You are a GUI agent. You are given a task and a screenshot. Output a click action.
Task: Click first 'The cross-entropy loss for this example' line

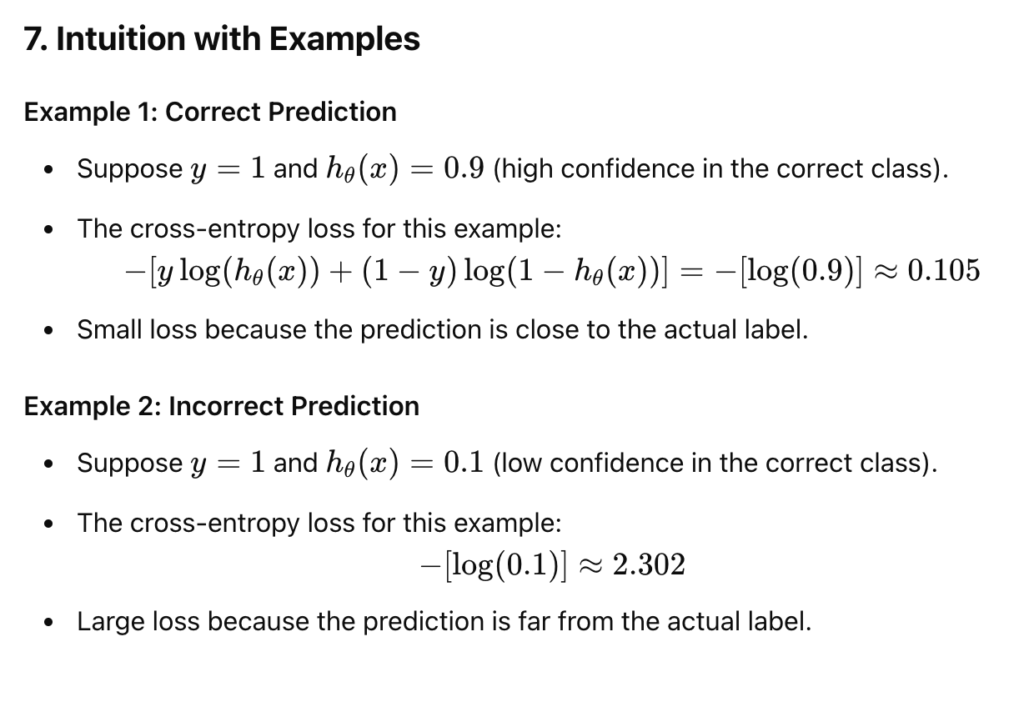319,229
